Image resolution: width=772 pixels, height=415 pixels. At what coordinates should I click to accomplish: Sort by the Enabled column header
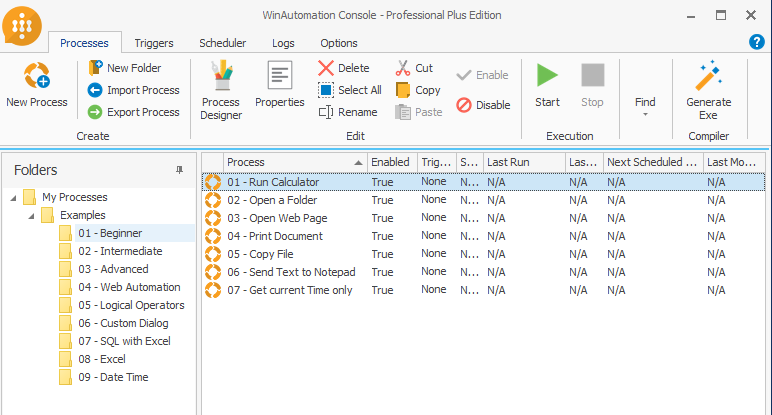point(392,162)
